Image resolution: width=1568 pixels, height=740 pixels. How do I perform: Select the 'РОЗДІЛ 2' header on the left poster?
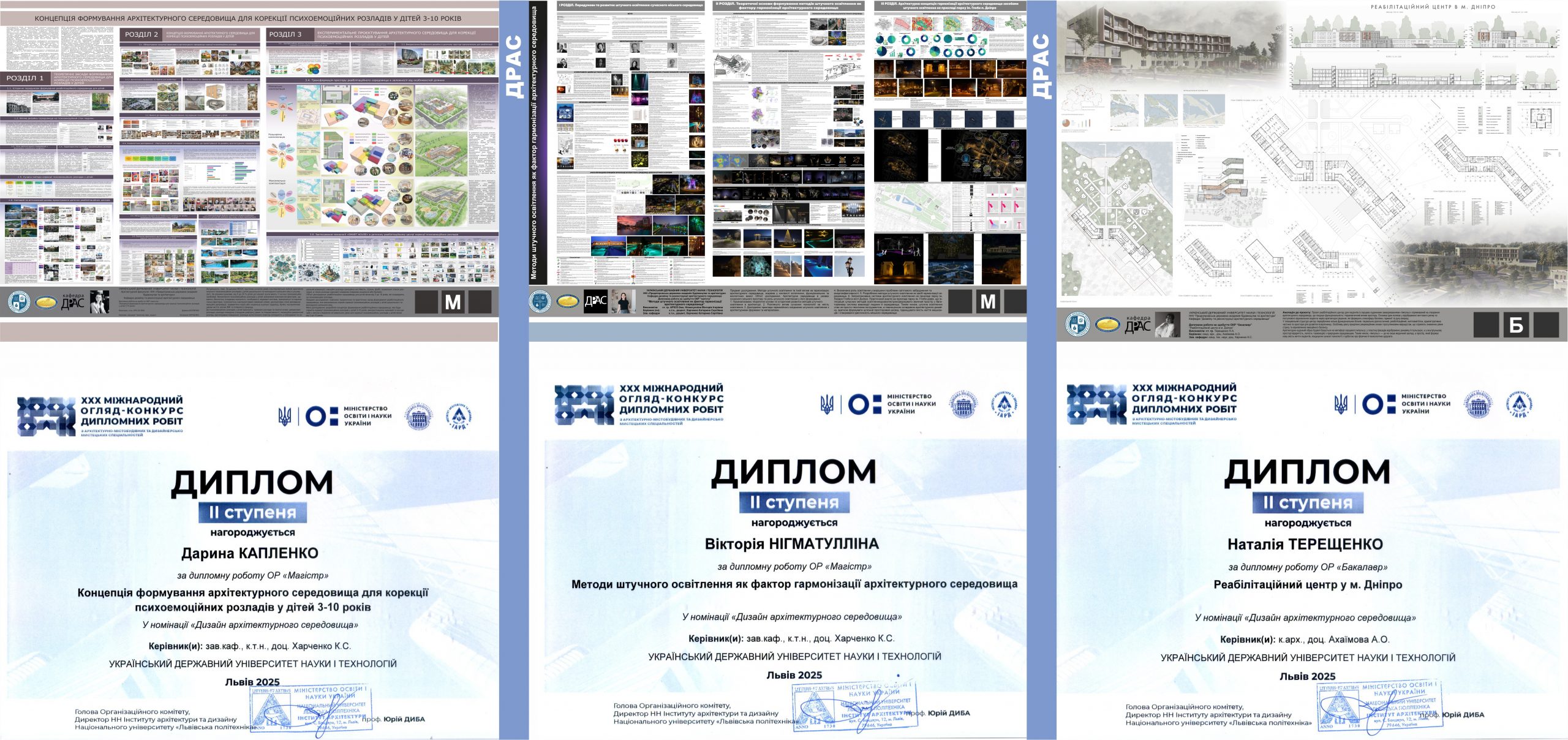click(x=141, y=34)
